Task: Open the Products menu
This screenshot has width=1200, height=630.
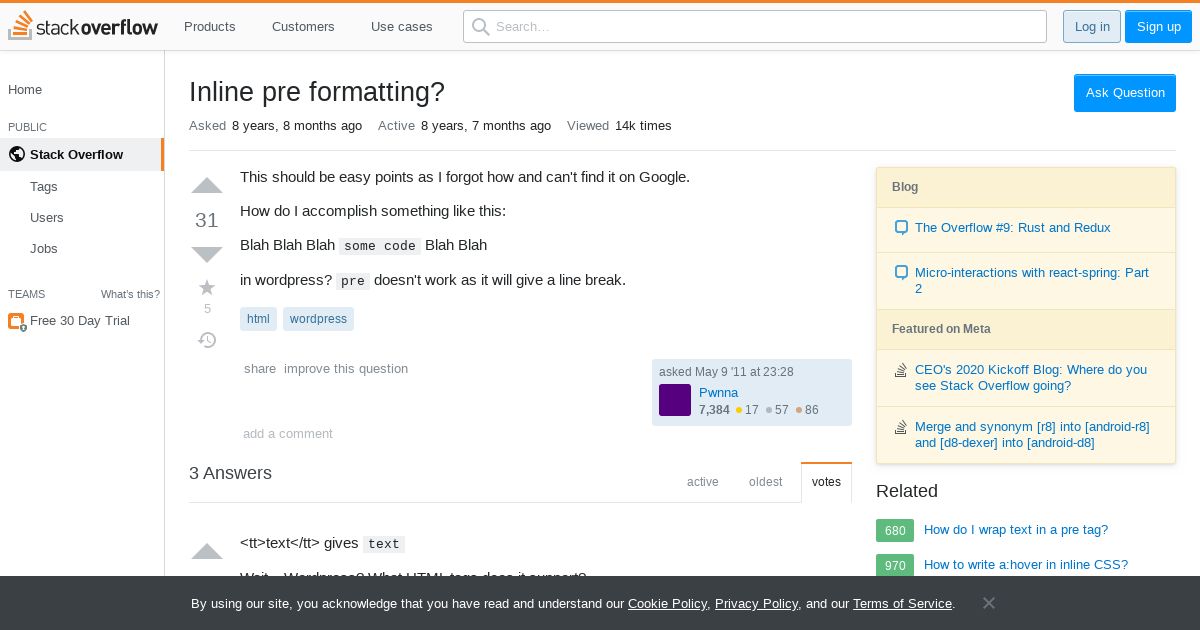Action: tap(210, 27)
